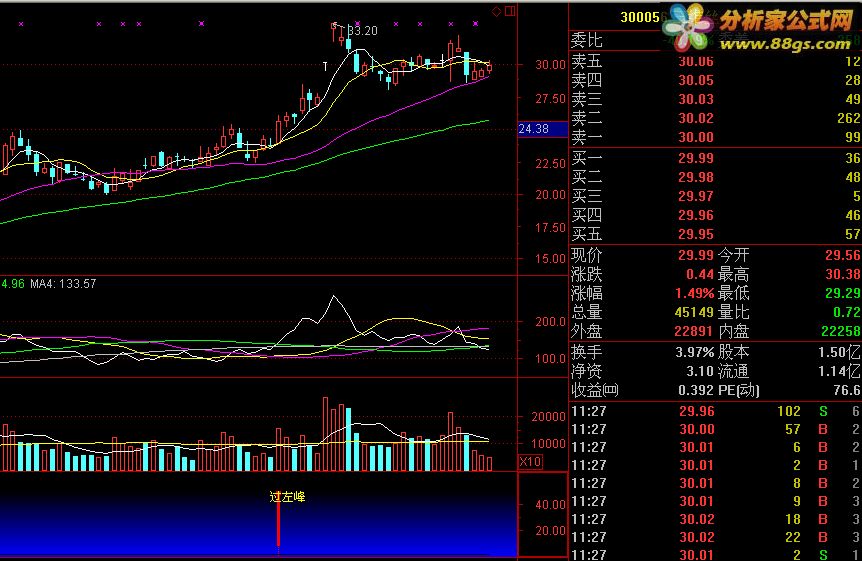
Task: Click the 收益(四) value 0.392
Action: pyautogui.click(x=695, y=390)
